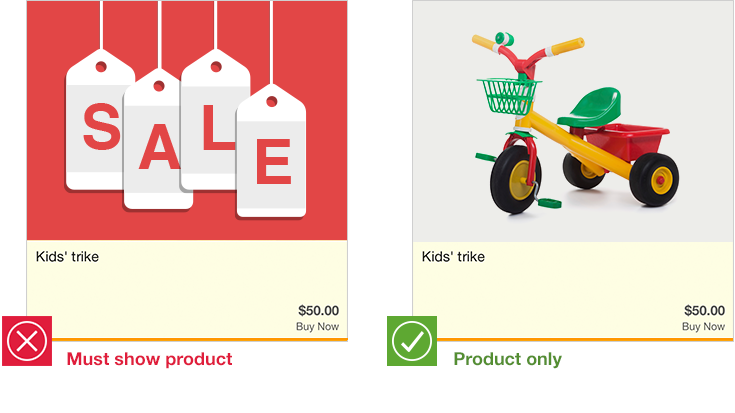Image resolution: width=735 pixels, height=413 pixels.
Task: Click the green checkmark correct-example icon
Action: tap(412, 341)
